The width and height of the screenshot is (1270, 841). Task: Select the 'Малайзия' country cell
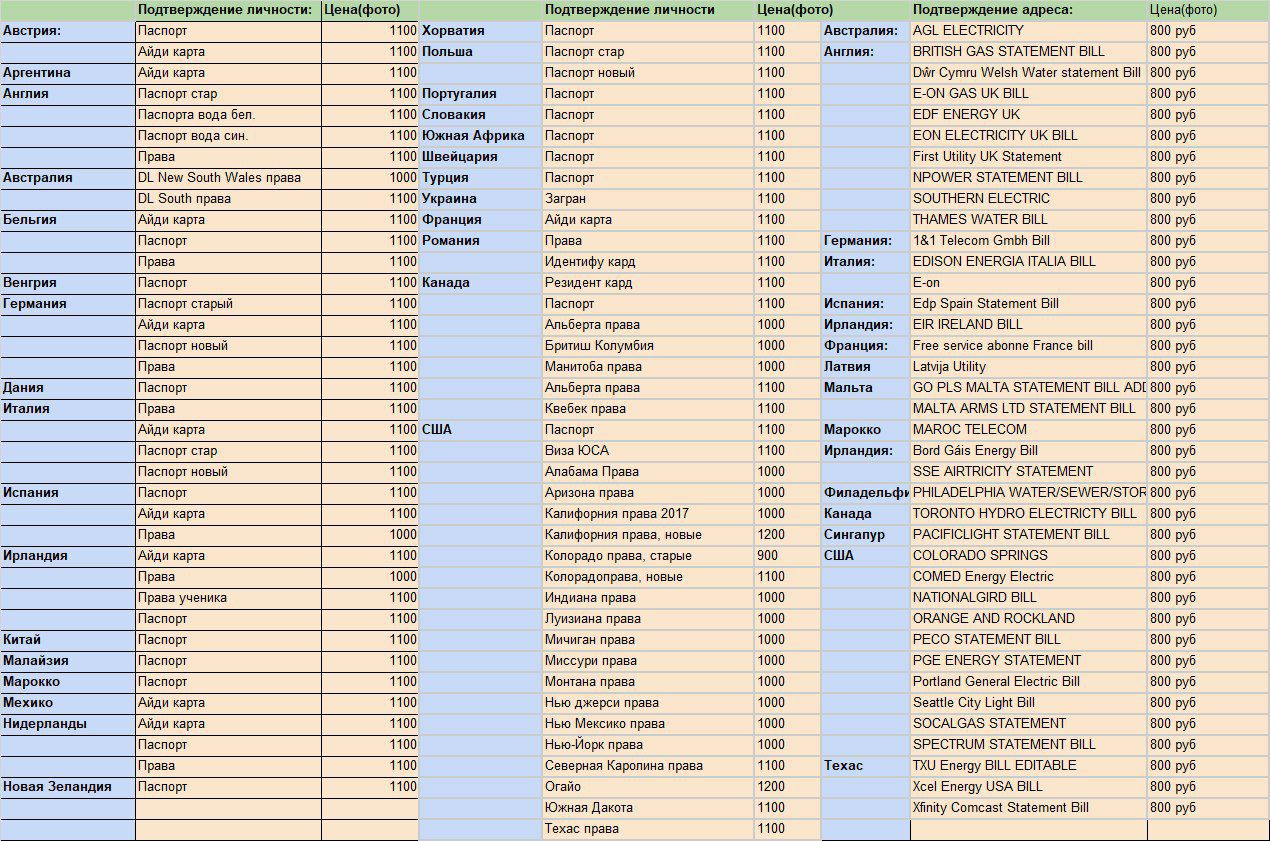click(x=67, y=661)
